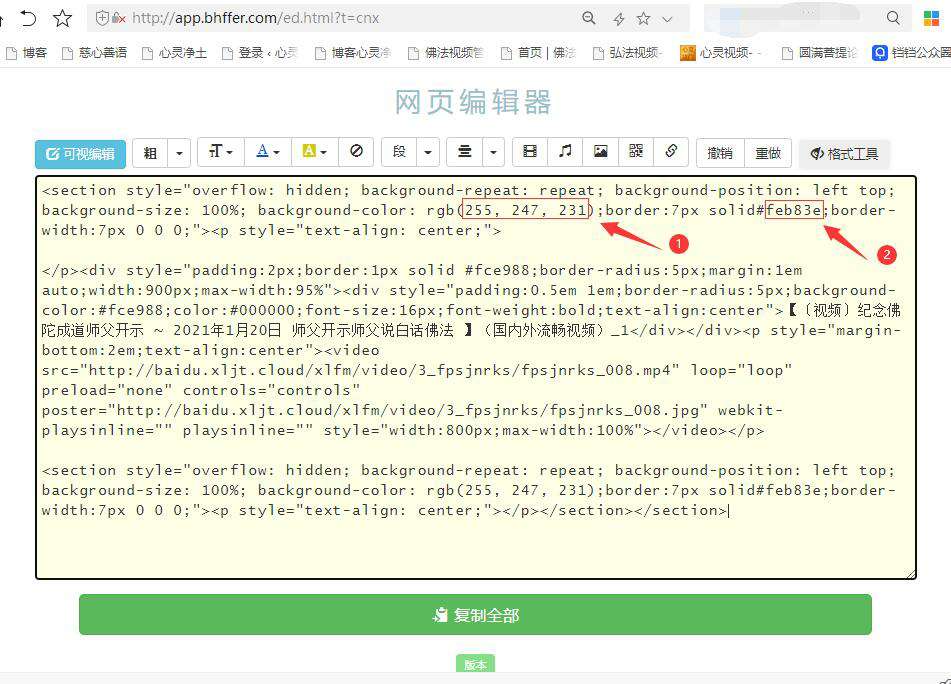Click the small green 版本 button
Screen dimensions: 951x684
pyautogui.click(x=476, y=664)
